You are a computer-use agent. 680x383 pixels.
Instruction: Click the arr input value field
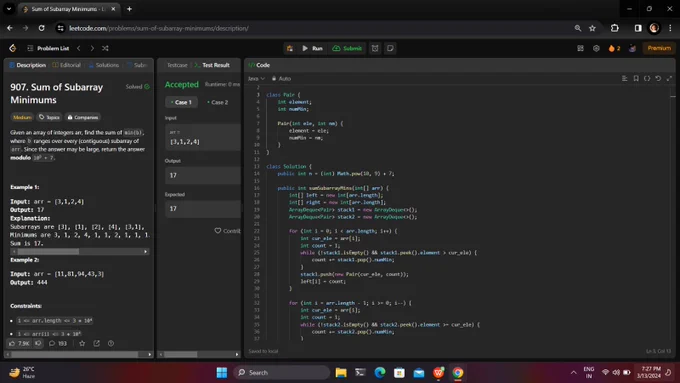pyautogui.click(x=203, y=137)
